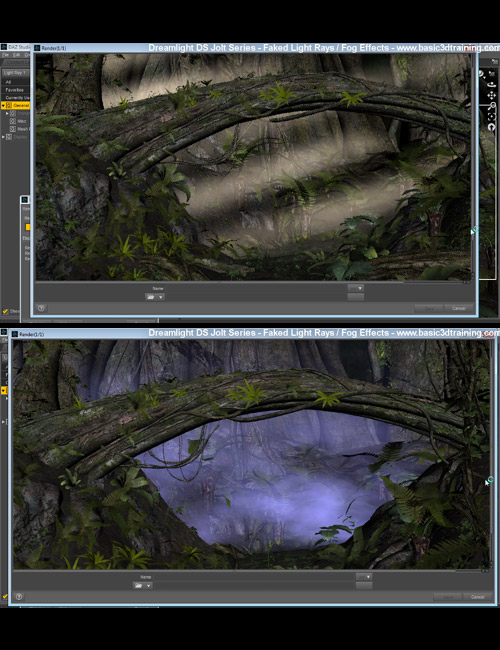Screen dimensions: 500x650
Task: Collapse the highlighted General group
Action: click(3, 106)
